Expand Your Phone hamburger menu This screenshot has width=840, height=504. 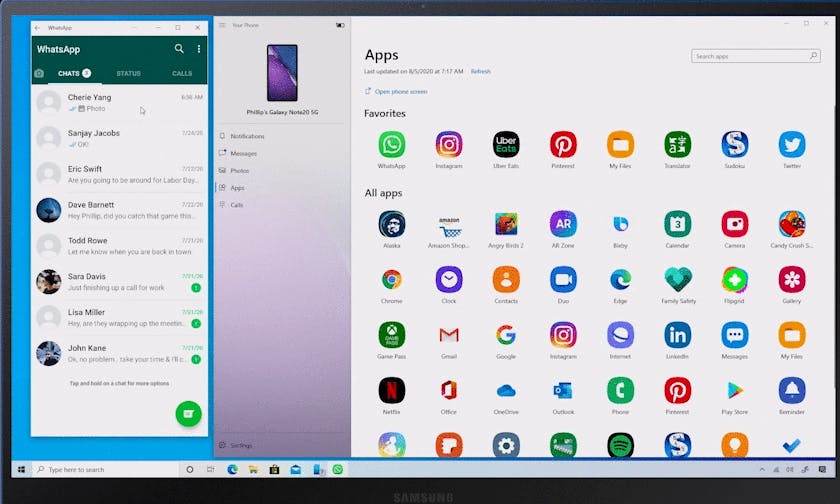point(222,25)
